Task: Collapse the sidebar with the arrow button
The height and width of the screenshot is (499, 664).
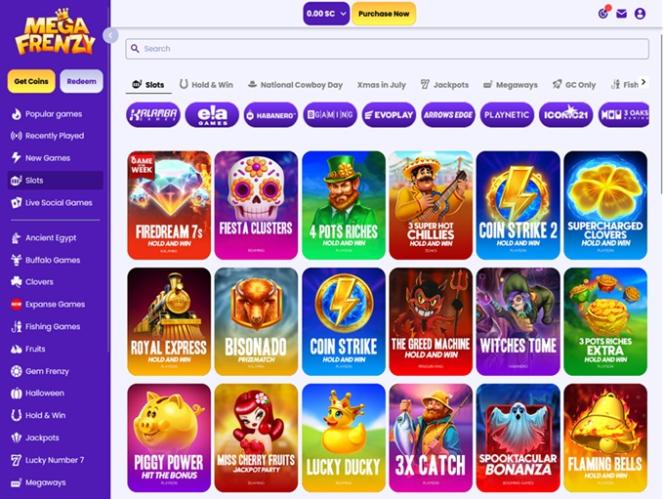Action: pyautogui.click(x=110, y=35)
